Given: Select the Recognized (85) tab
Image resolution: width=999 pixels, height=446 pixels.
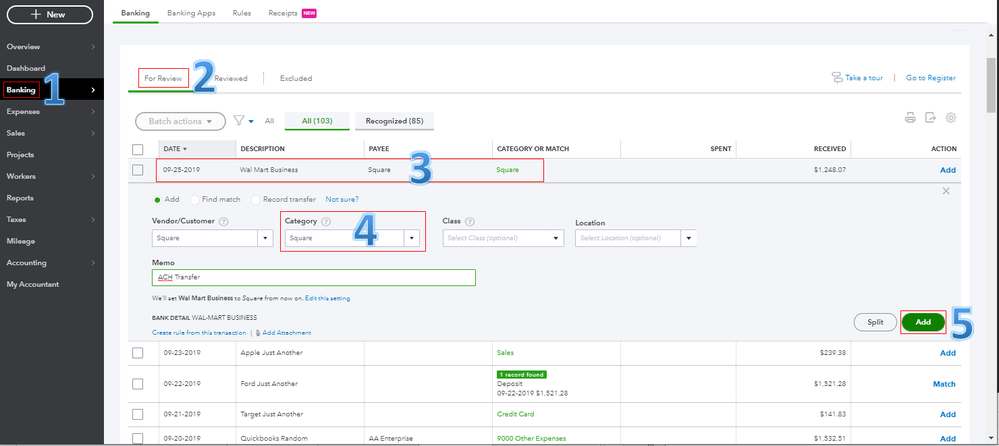Looking at the screenshot, I should pos(394,120).
